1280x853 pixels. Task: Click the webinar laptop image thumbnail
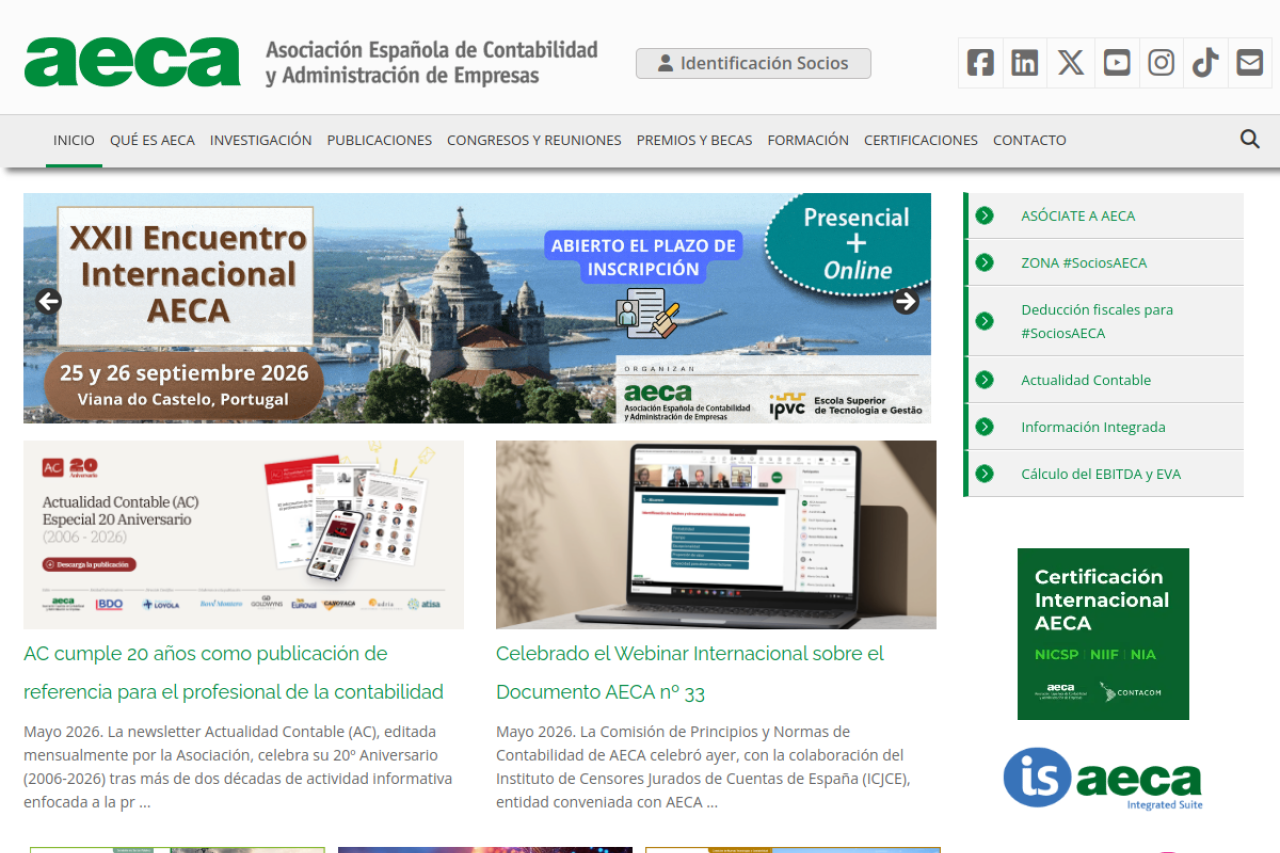716,535
